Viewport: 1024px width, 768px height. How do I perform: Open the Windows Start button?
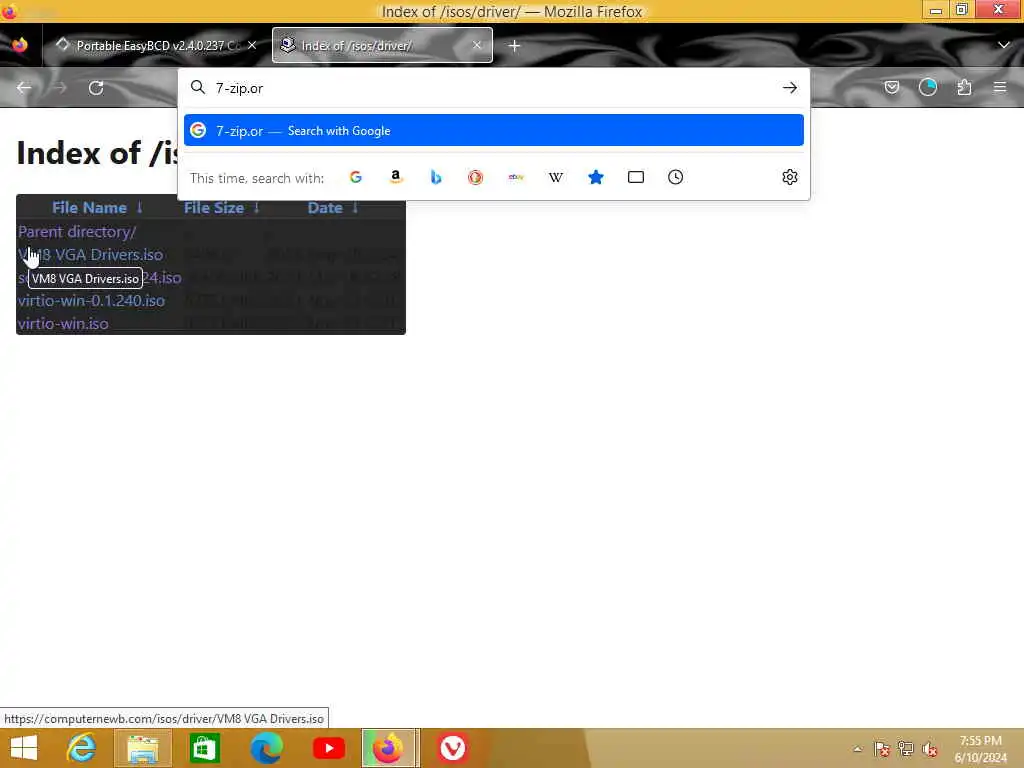coord(24,748)
